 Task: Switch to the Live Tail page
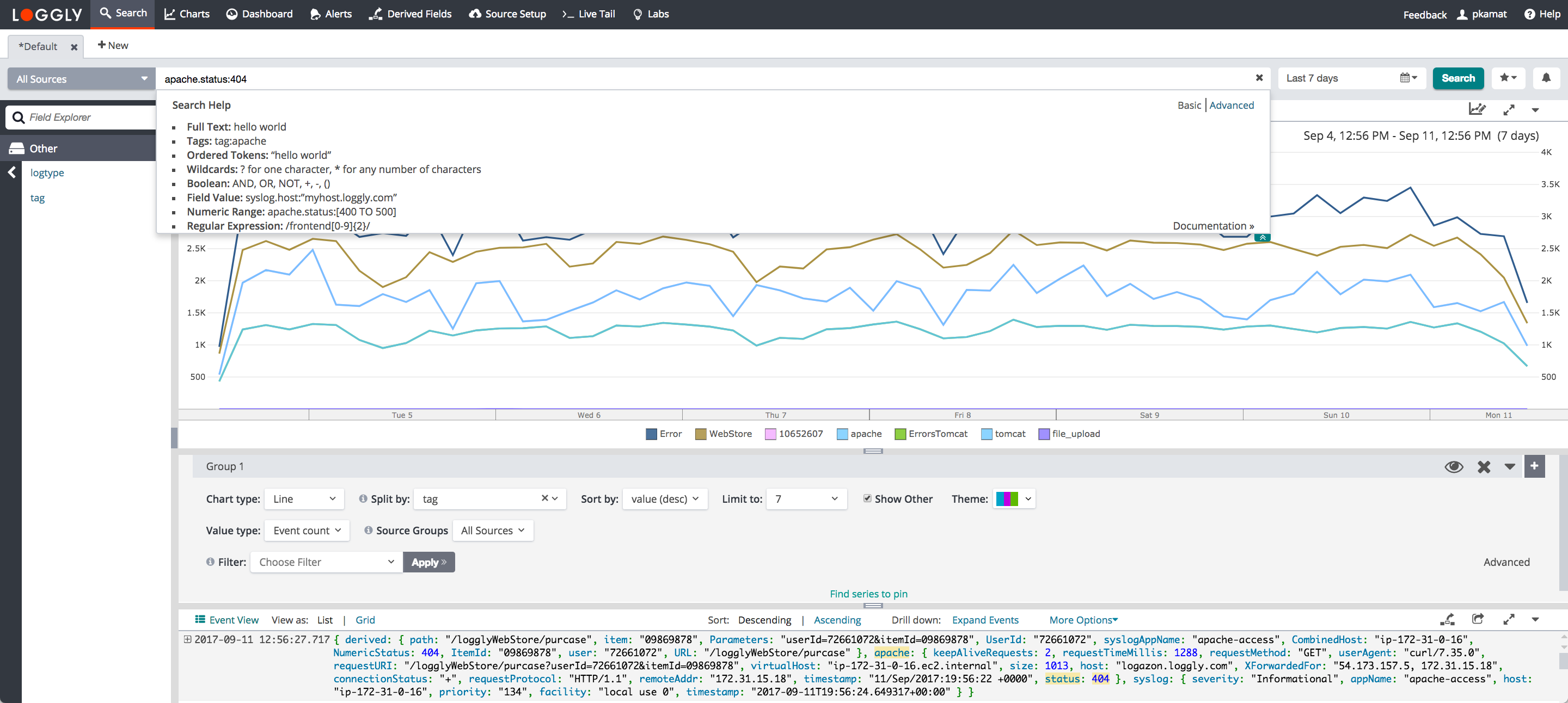point(588,14)
